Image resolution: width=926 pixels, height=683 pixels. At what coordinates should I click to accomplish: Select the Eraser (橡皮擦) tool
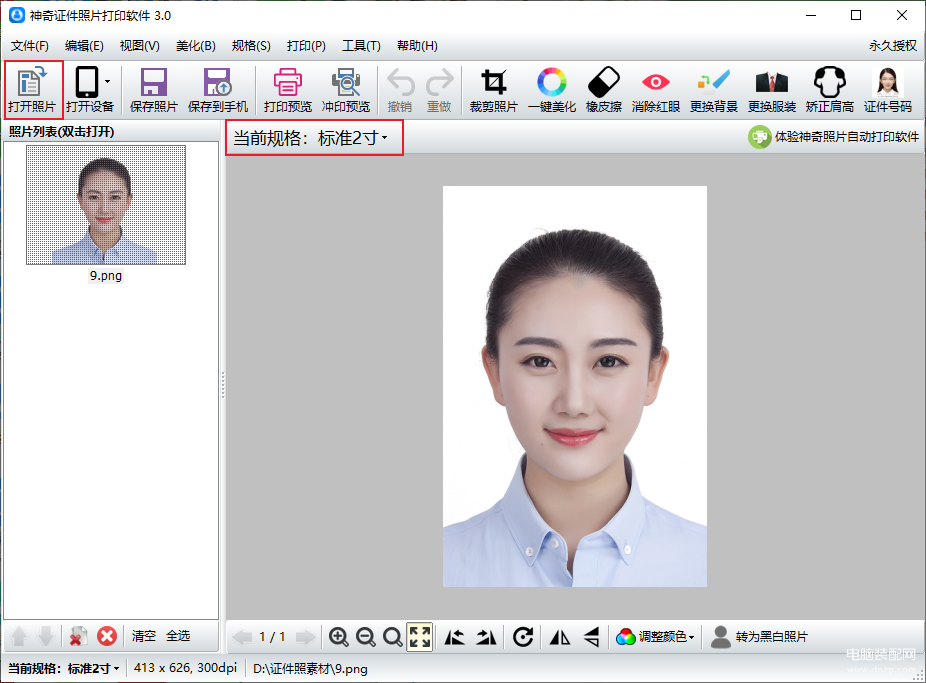tap(604, 90)
